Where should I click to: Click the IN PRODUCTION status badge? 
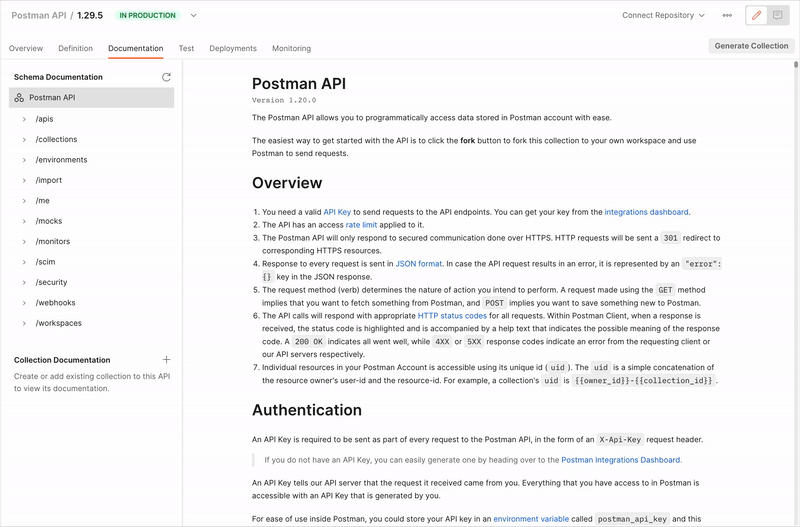click(x=147, y=15)
